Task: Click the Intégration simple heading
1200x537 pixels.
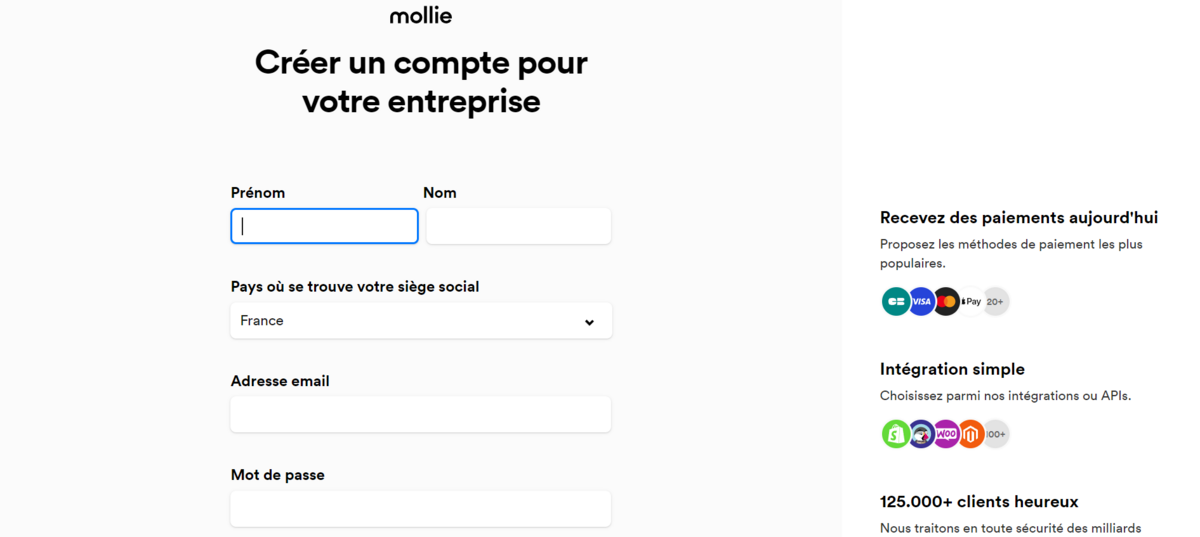Action: coord(952,369)
